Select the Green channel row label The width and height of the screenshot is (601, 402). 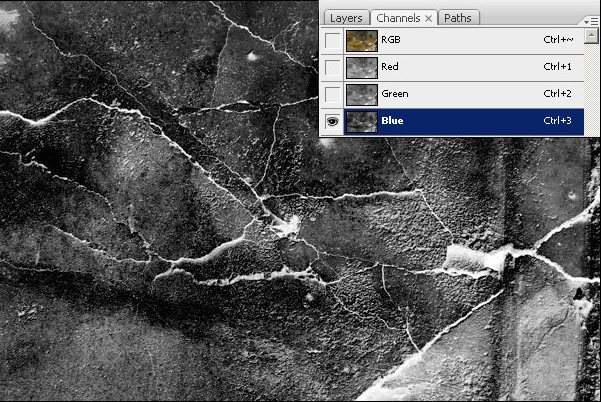pos(394,94)
